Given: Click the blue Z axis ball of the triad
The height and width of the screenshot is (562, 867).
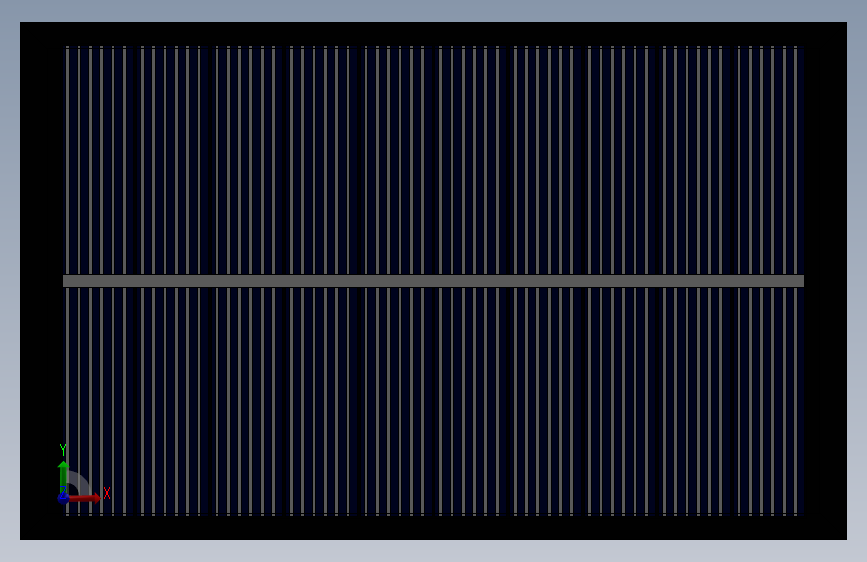Looking at the screenshot, I should coord(64,498).
